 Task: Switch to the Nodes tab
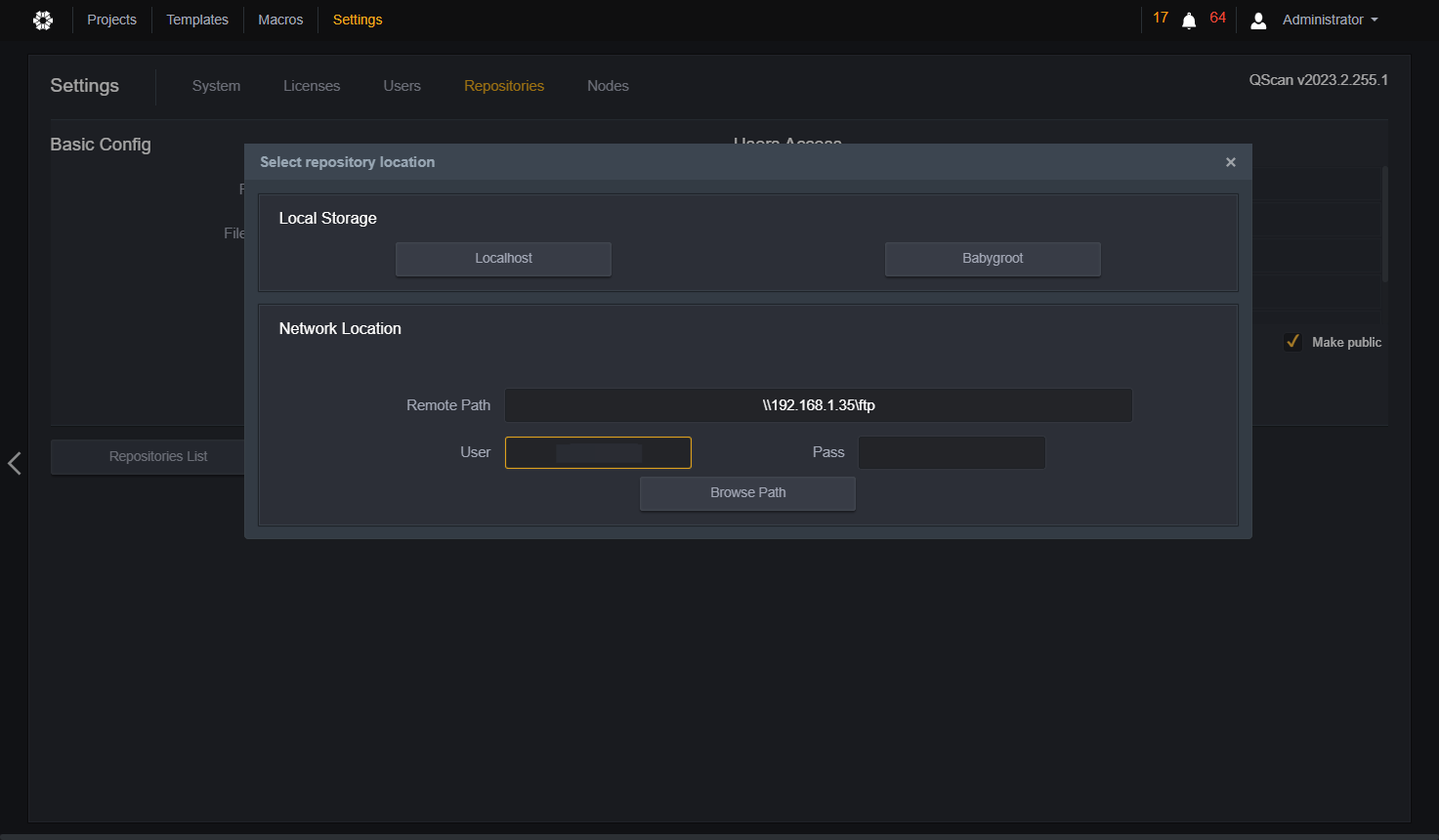pyautogui.click(x=608, y=86)
